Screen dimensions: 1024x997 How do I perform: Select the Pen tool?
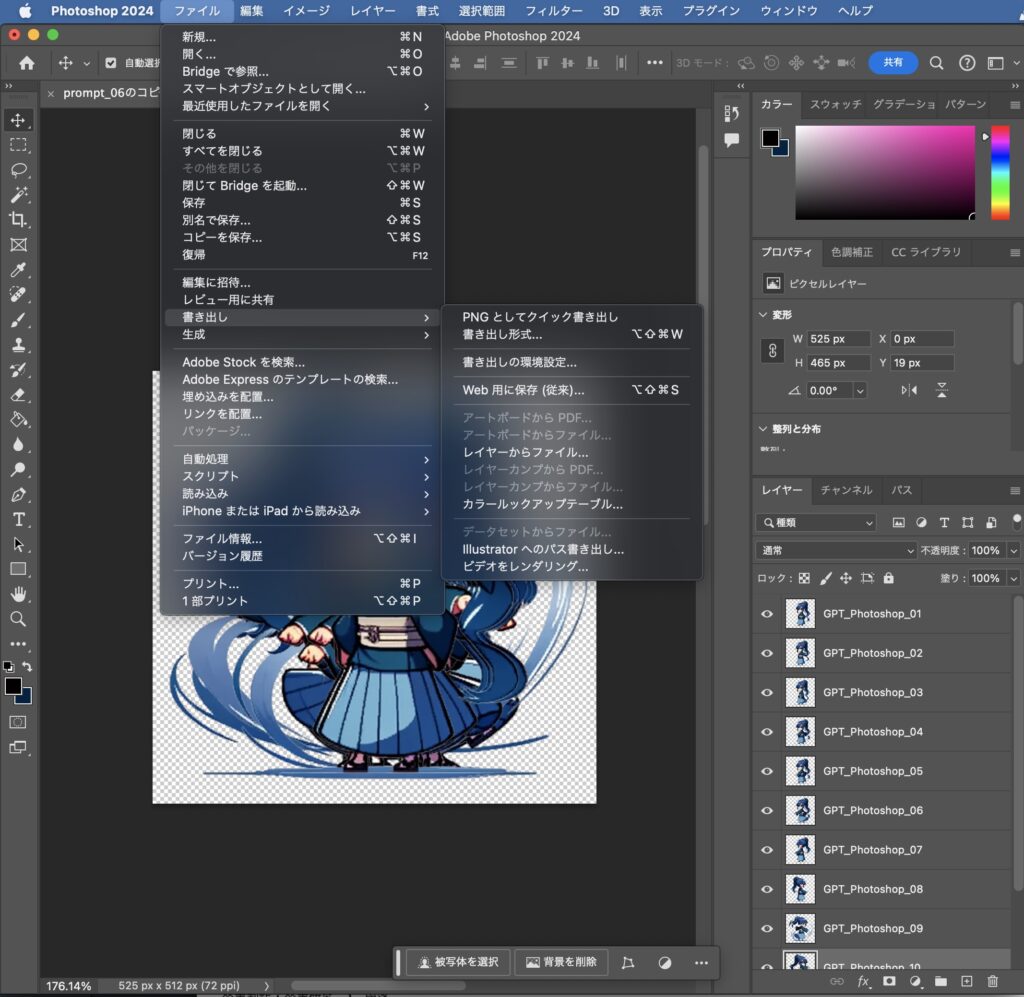coord(18,494)
